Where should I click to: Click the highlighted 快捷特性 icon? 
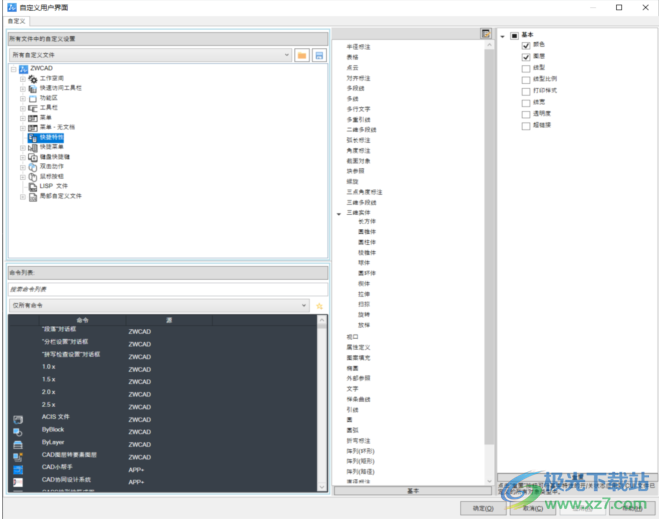tap(33, 138)
